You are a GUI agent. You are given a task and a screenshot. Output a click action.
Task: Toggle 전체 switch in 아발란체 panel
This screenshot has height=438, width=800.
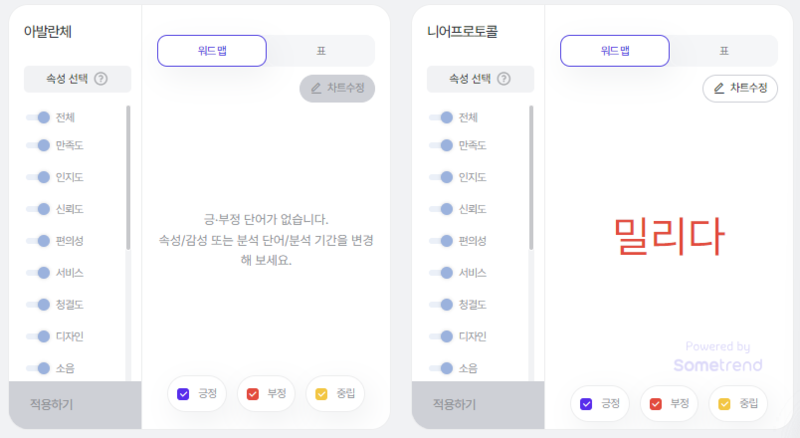coord(38,117)
